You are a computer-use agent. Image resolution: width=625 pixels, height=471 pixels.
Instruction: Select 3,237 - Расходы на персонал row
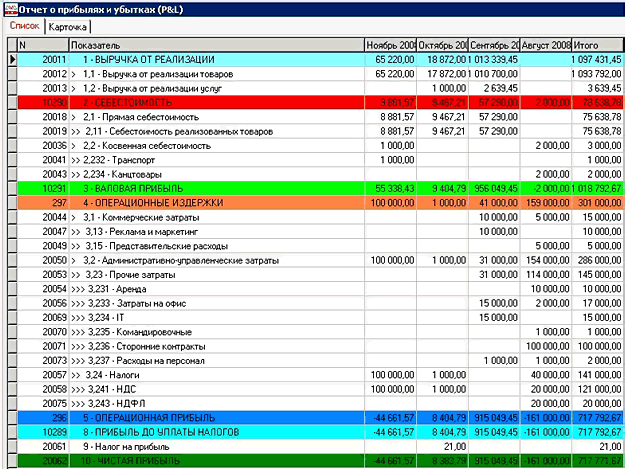click(320, 361)
